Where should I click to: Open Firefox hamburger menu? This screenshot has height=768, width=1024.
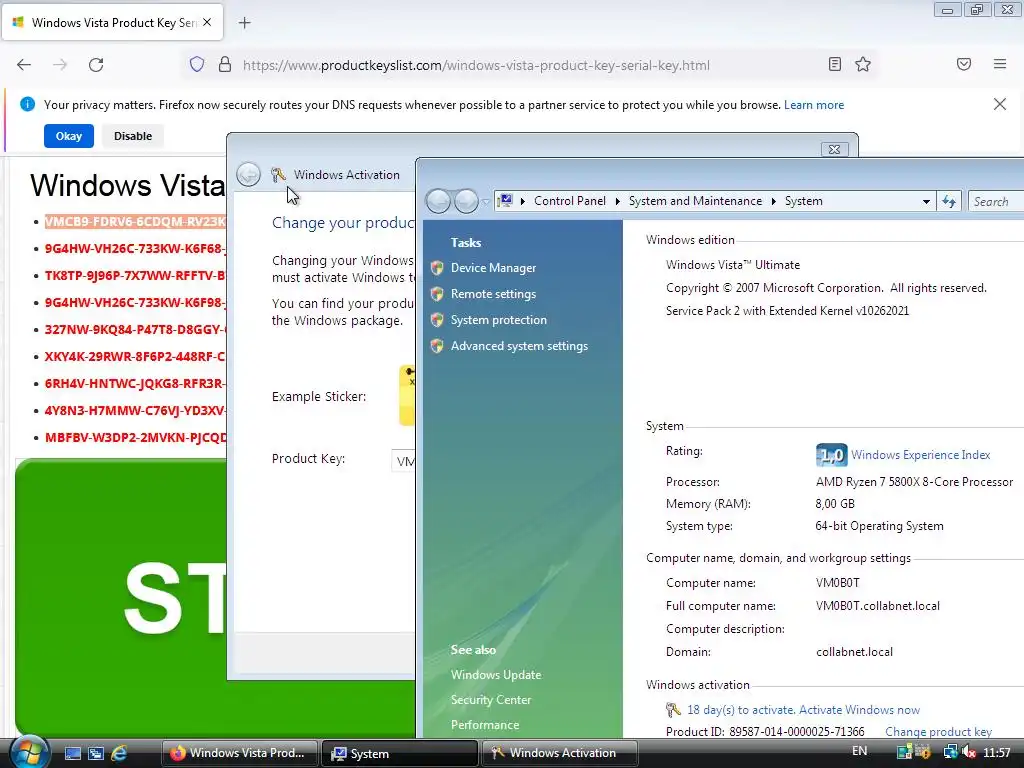coord(1000,64)
